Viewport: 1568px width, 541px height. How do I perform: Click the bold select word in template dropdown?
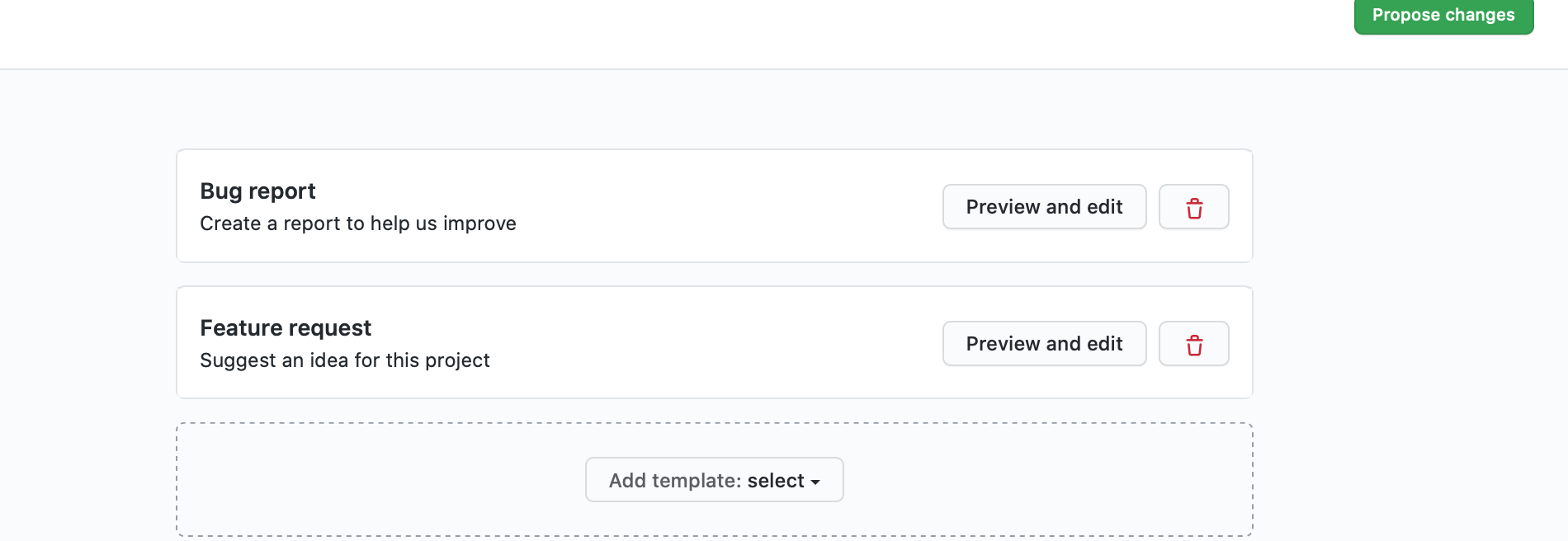(776, 481)
